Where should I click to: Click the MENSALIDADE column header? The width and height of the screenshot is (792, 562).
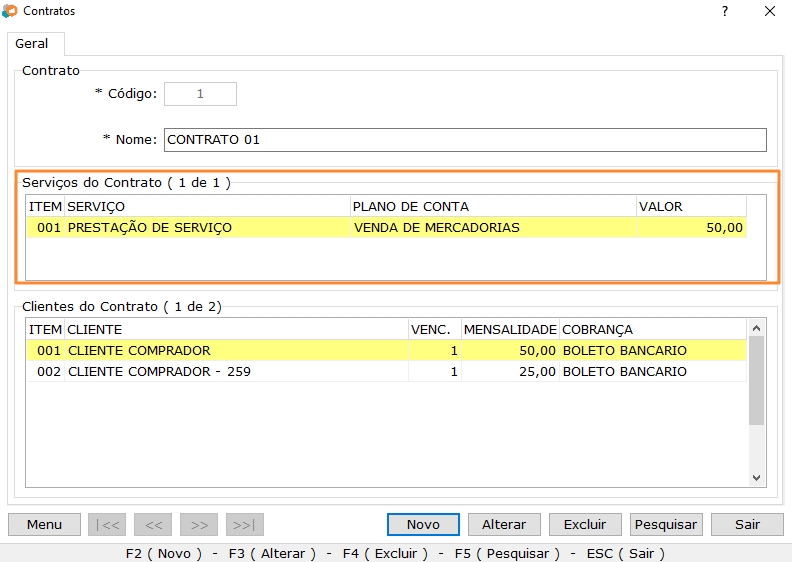pyautogui.click(x=509, y=329)
